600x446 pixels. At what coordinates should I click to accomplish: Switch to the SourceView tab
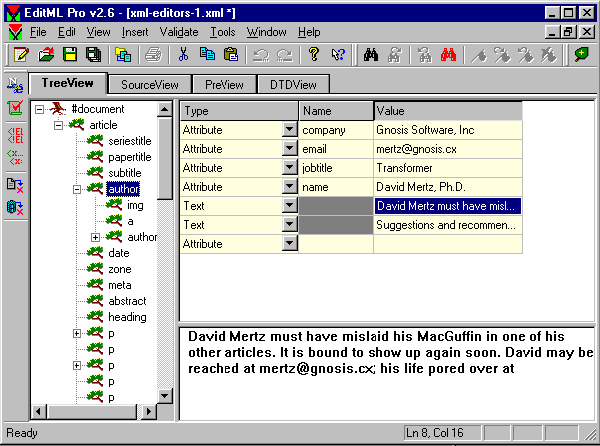pos(150,85)
